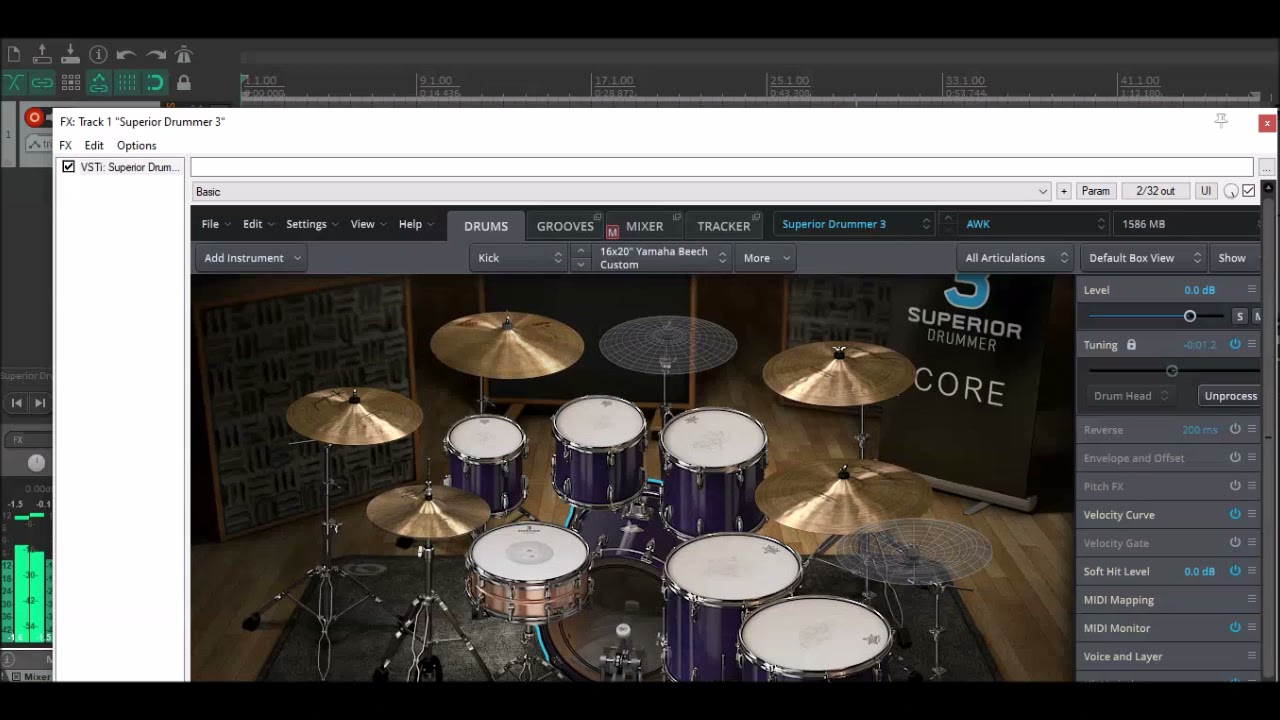Screen dimensions: 1280x720
Task: Toggle the Item Grouping link icon
Action: click(x=42, y=83)
